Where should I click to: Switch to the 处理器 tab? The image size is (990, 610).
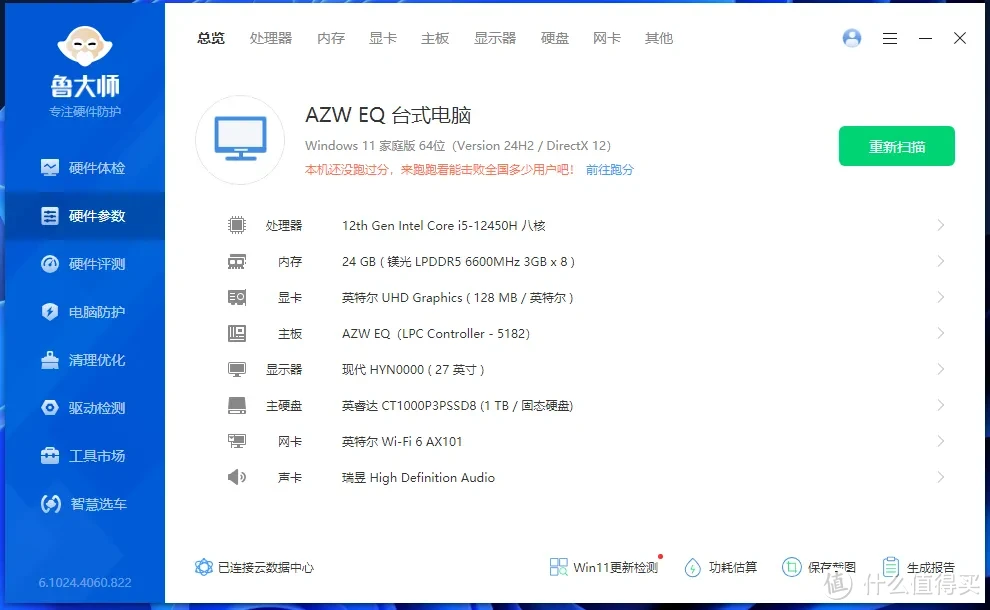tap(271, 39)
